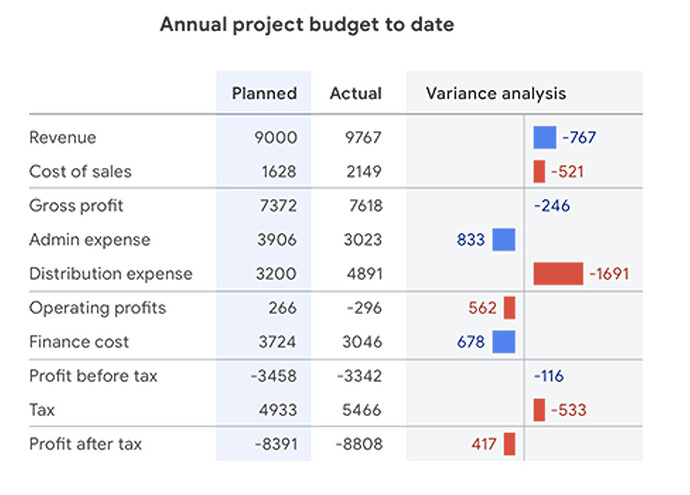
Task: Select the planned Profit after tax -8391
Action: (x=272, y=444)
